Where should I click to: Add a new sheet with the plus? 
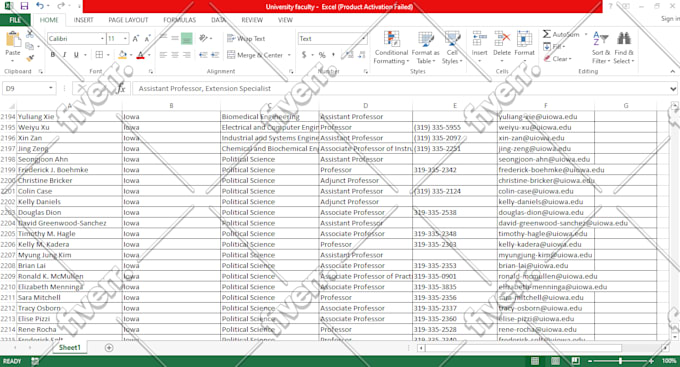coord(109,347)
